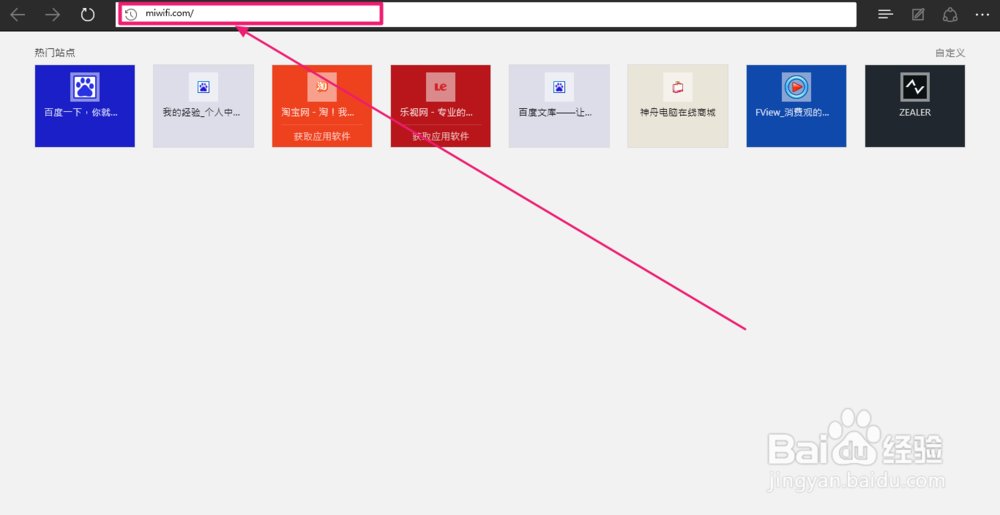Open the ZEALER top site tile

[915, 106]
